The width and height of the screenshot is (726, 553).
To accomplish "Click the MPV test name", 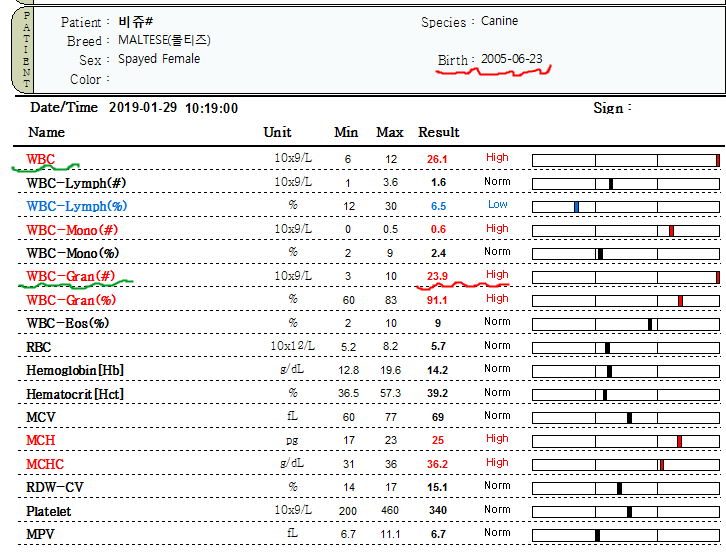I will pyautogui.click(x=40, y=534).
